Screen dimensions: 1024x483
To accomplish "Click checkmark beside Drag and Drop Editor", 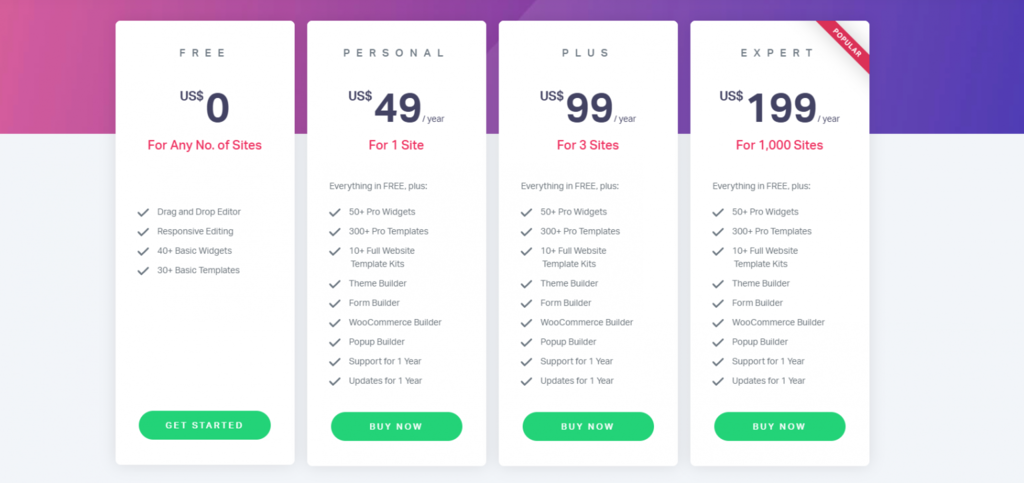I will (143, 212).
